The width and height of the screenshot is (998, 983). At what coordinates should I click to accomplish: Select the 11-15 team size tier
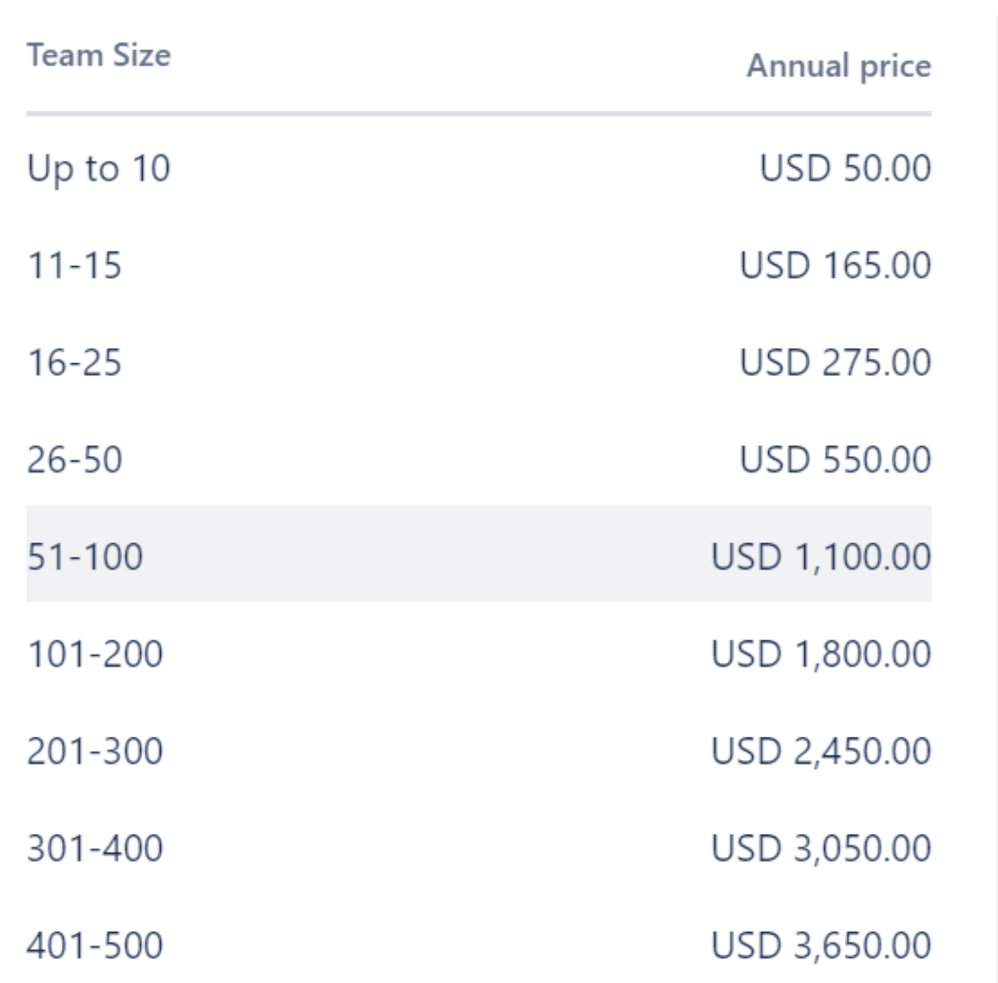point(74,265)
